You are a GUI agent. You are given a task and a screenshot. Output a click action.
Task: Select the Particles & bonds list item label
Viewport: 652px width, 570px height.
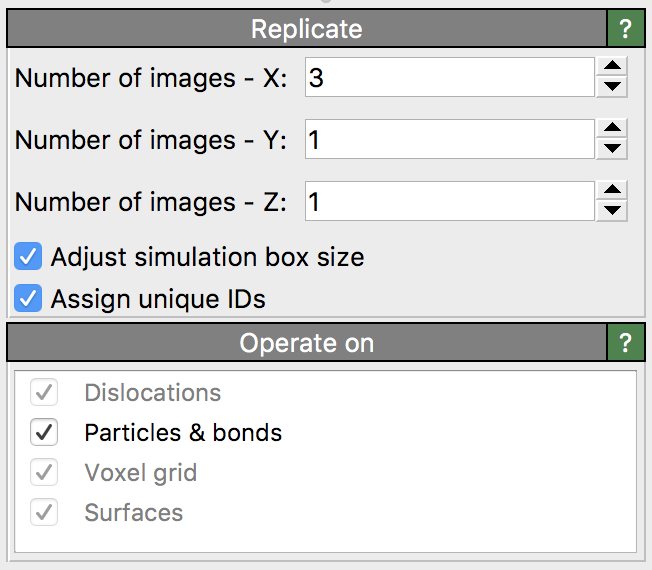(x=183, y=433)
